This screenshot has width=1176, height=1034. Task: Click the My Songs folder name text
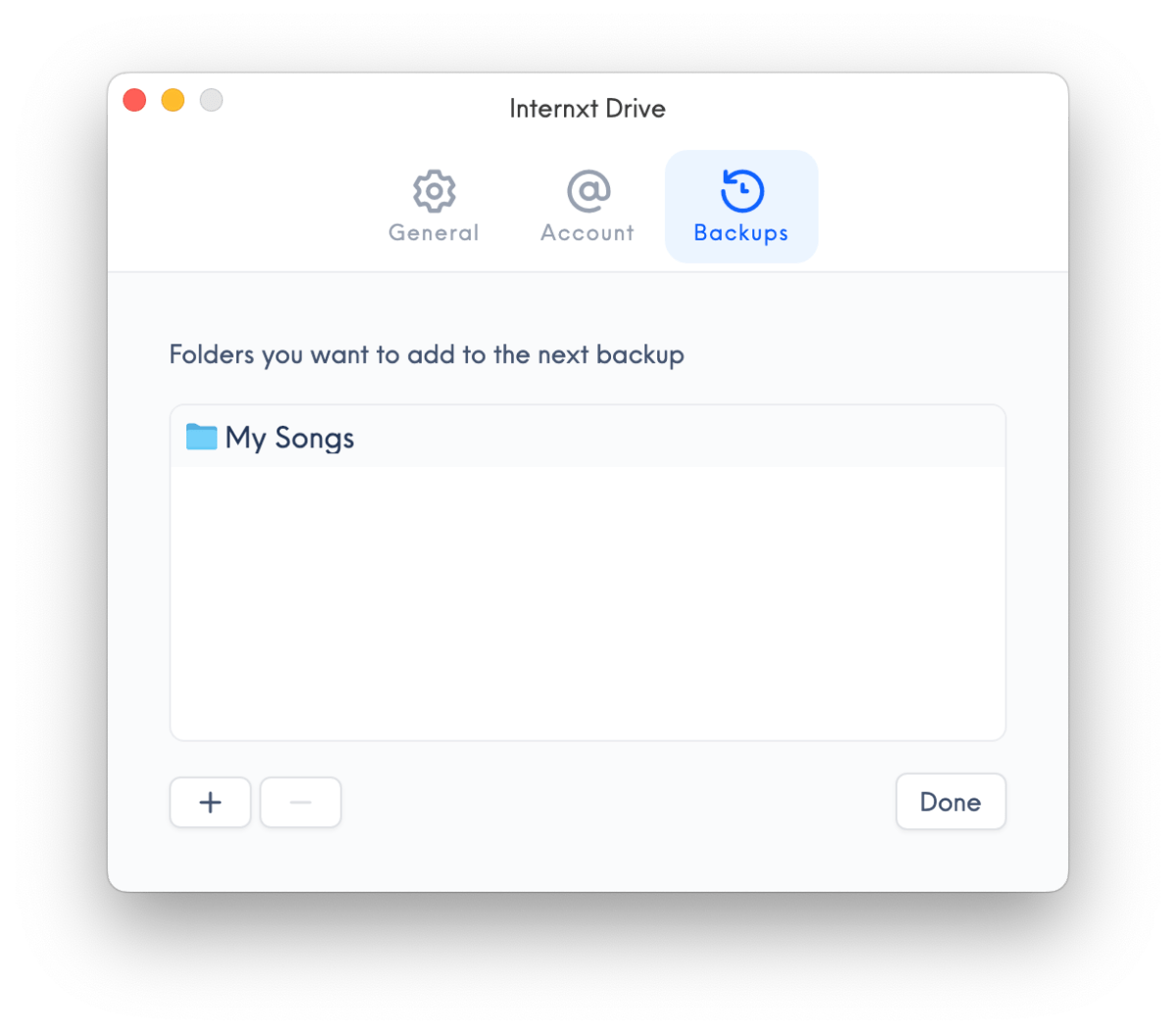(289, 439)
